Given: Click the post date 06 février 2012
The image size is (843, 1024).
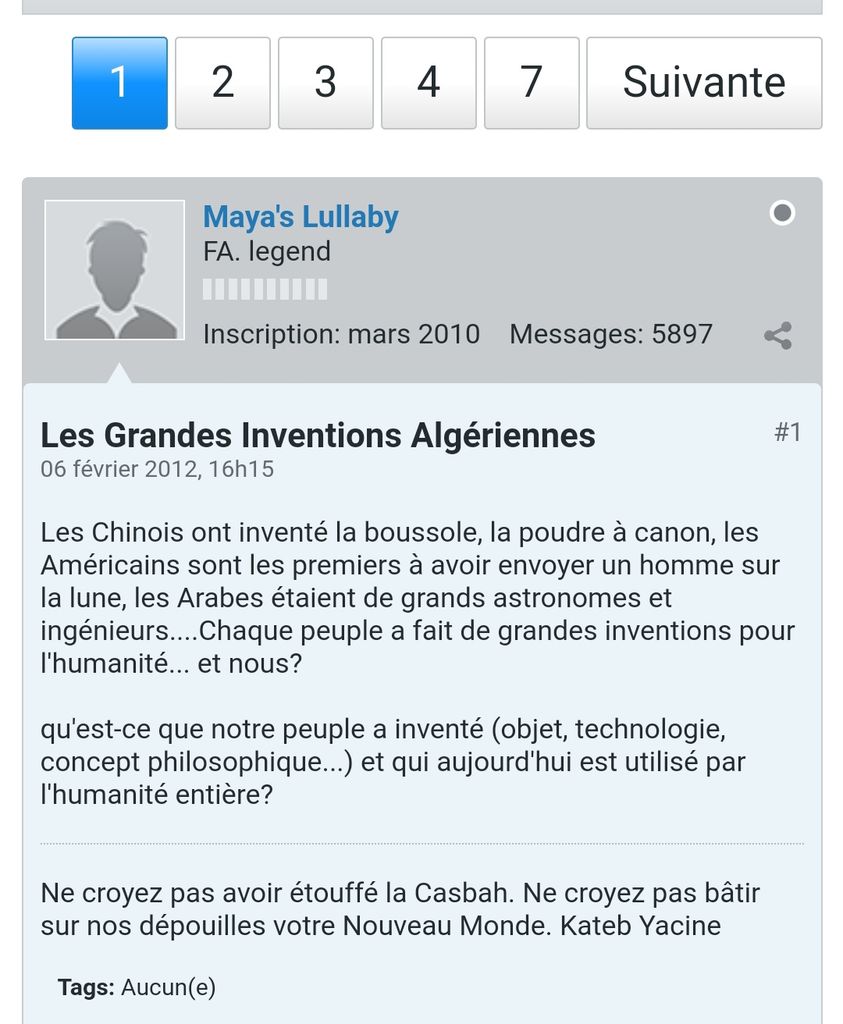Looking at the screenshot, I should pyautogui.click(x=157, y=469).
